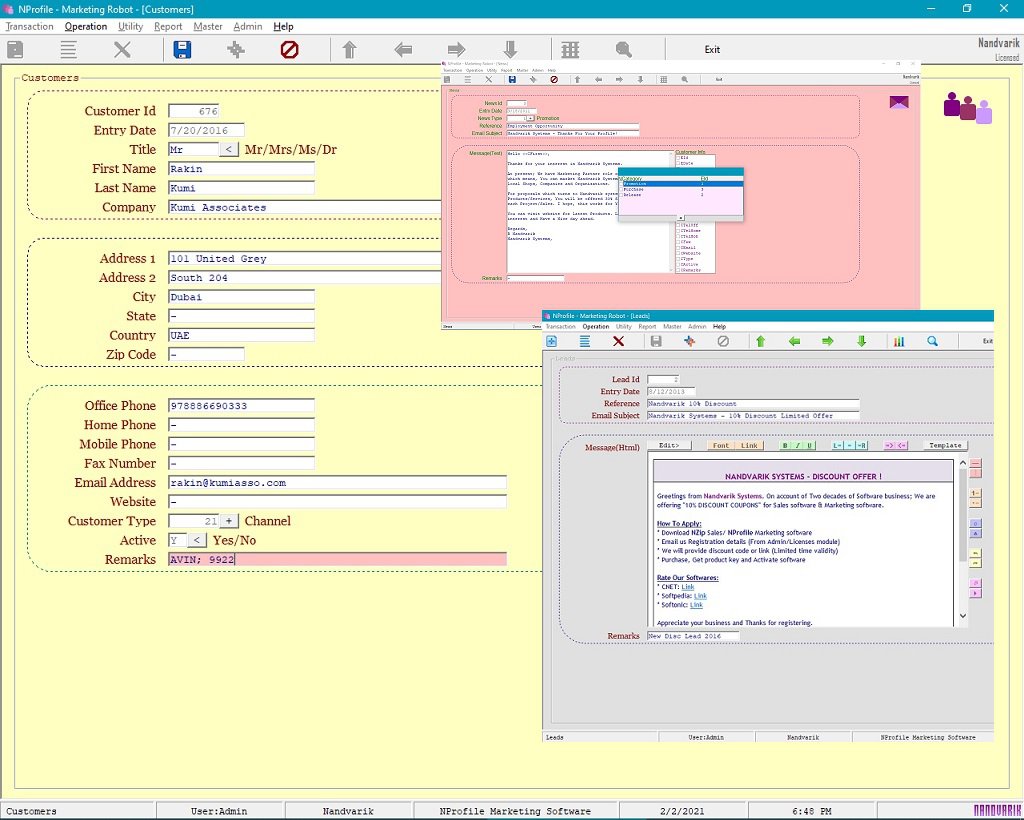Open the blue list icon in Leads window
1024x820 pixels.
(584, 341)
